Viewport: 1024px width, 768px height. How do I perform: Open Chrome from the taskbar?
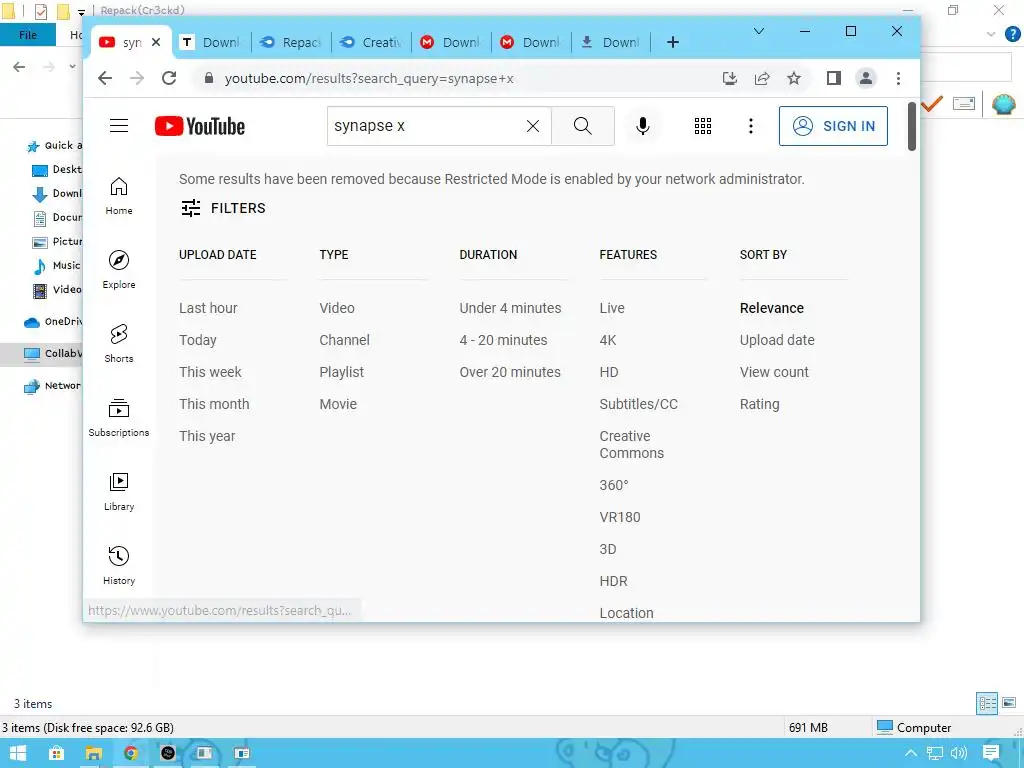point(131,754)
